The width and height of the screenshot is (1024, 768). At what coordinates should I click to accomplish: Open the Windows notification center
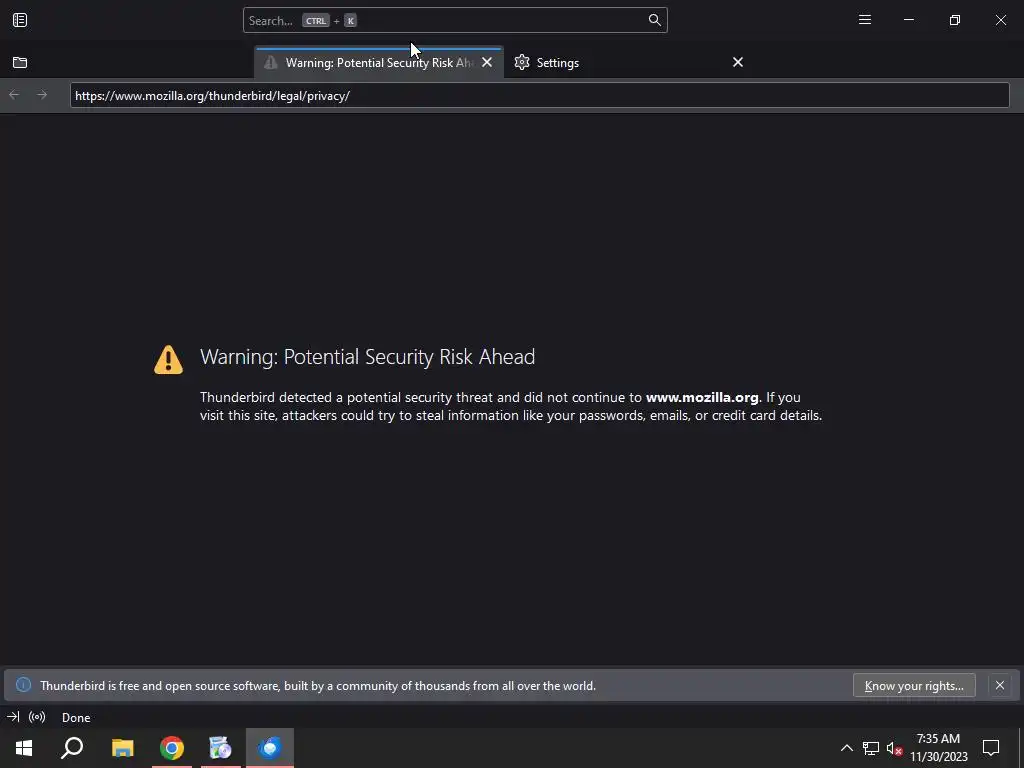click(991, 748)
